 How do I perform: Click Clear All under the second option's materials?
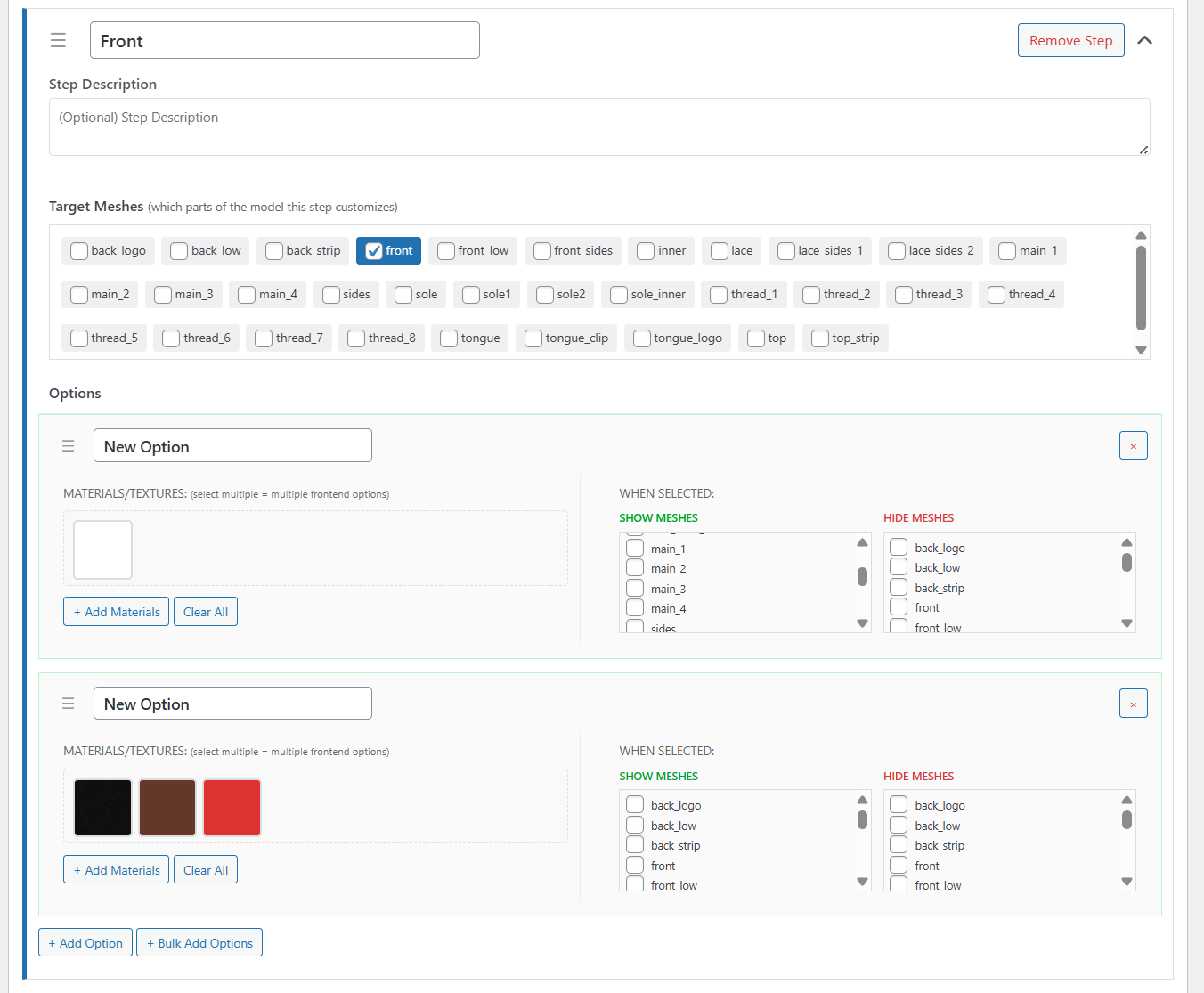coord(205,869)
